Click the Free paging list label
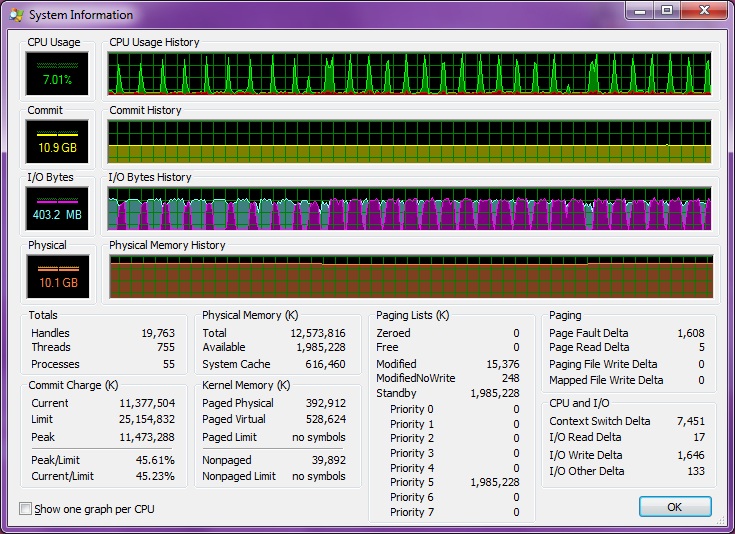 [x=387, y=347]
